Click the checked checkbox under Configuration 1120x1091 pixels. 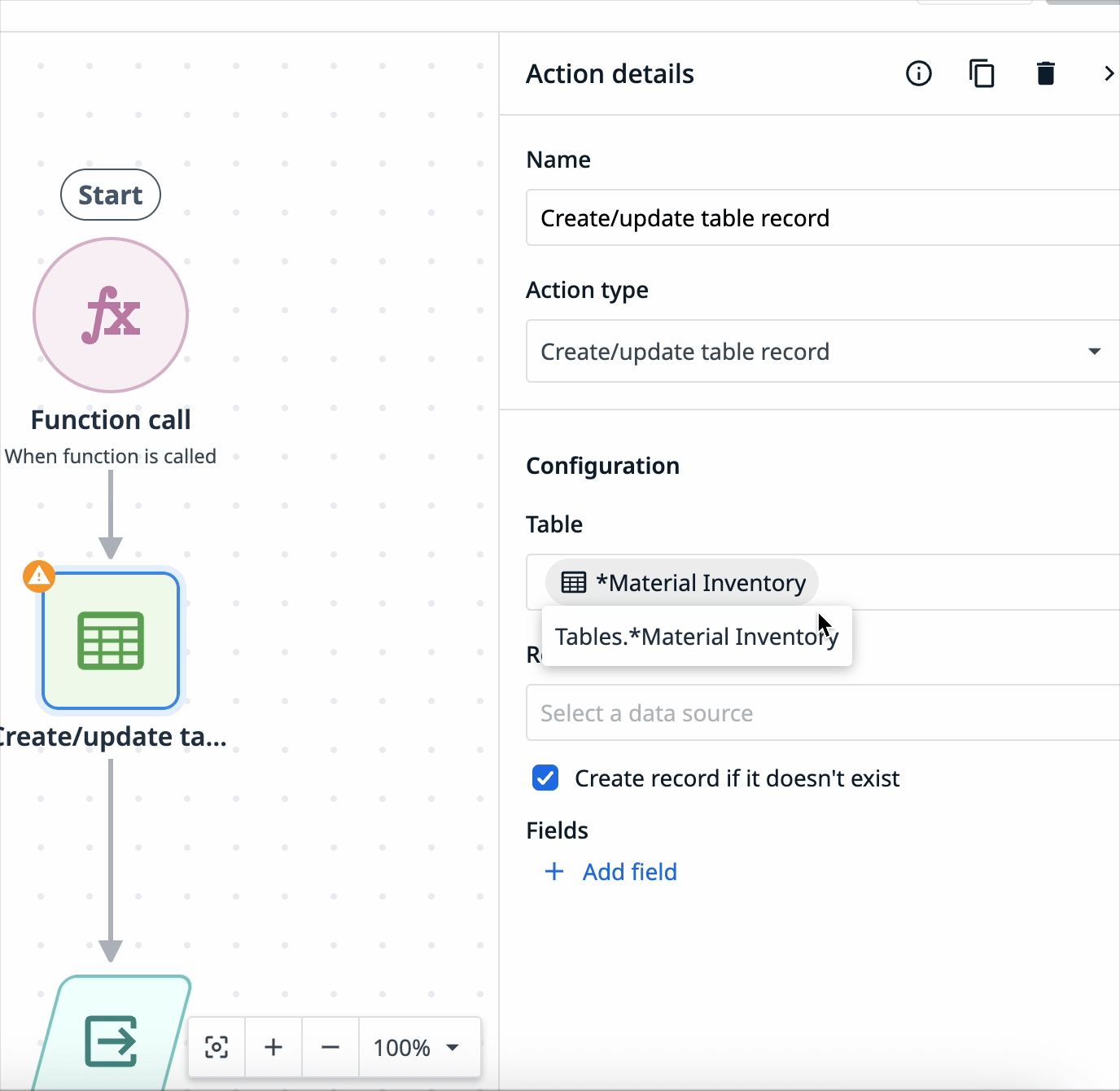click(x=545, y=778)
